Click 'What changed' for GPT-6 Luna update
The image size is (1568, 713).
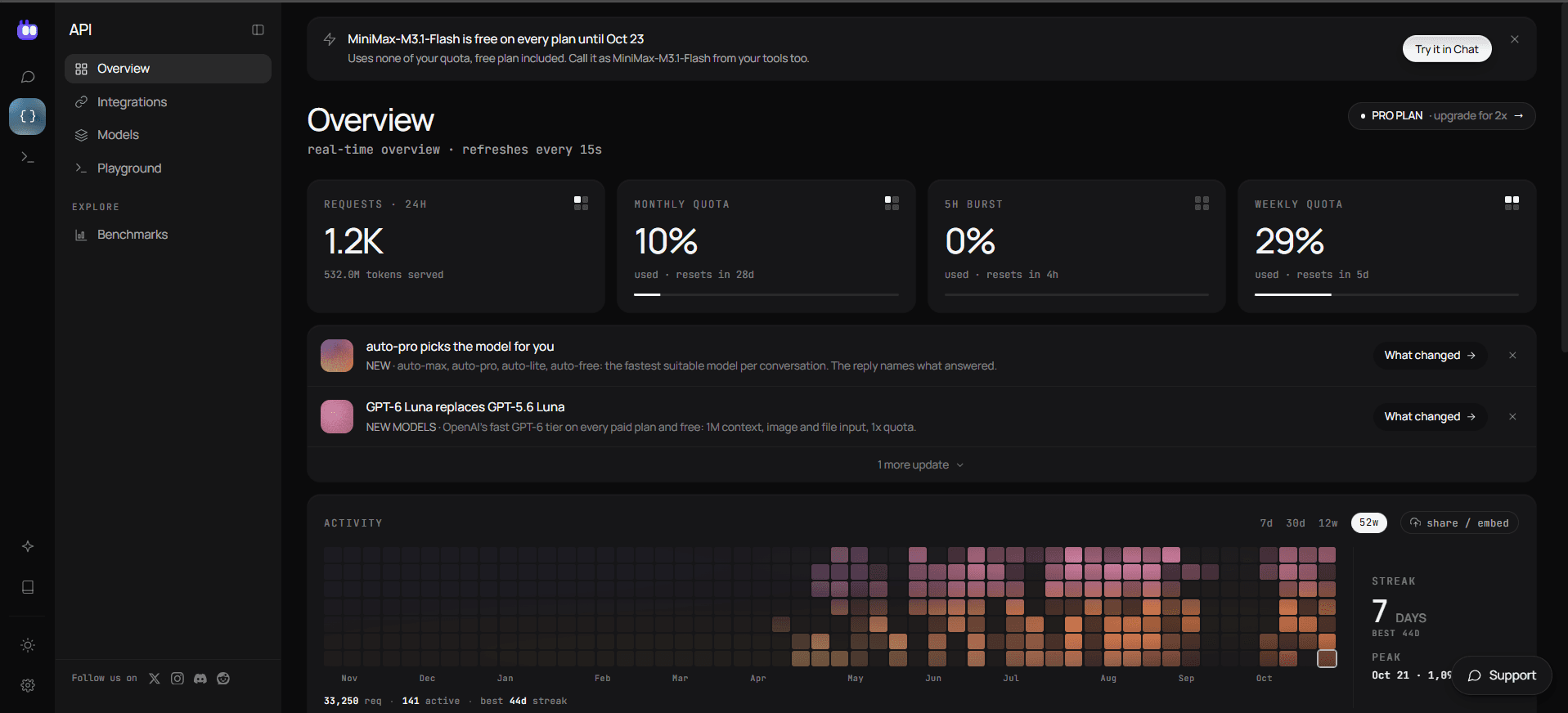[1430, 417]
